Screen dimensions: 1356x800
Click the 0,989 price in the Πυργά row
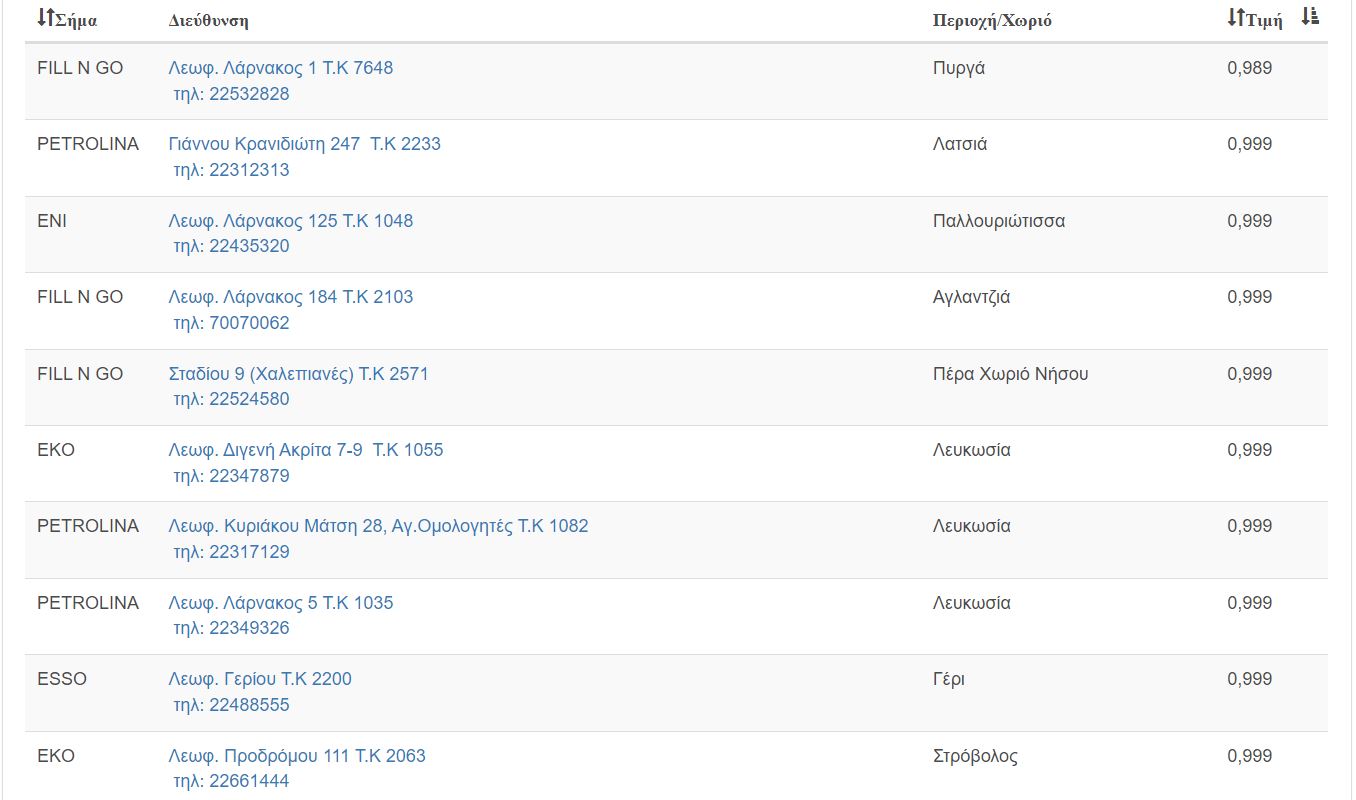[1249, 68]
